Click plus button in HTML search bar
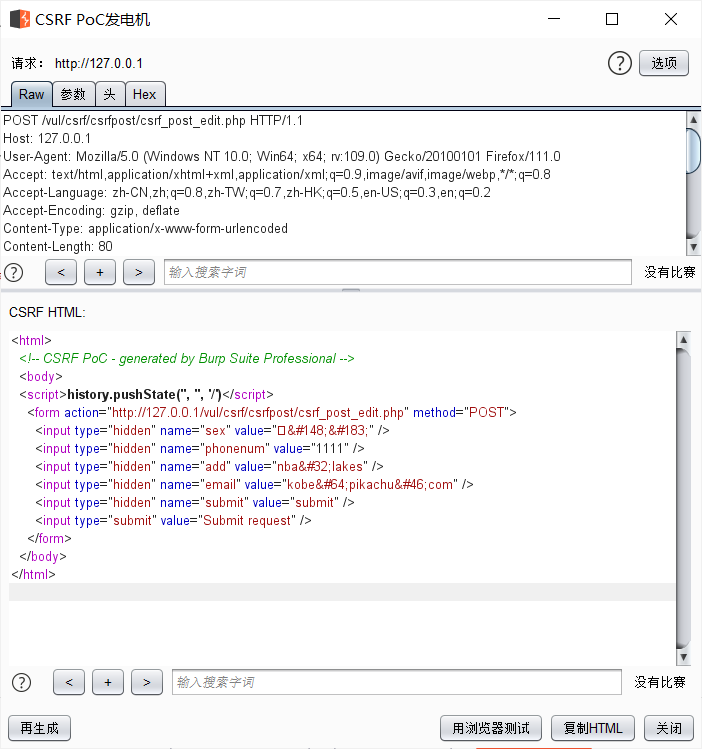702x749 pixels. [108, 682]
